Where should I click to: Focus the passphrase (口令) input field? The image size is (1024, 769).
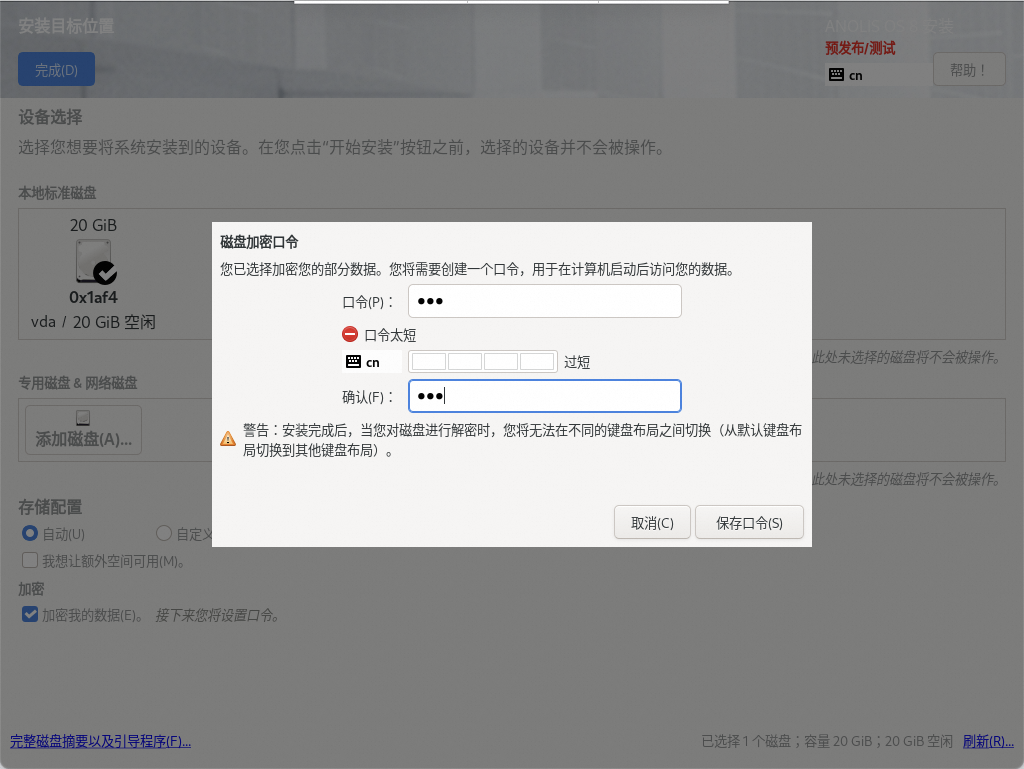[544, 301]
